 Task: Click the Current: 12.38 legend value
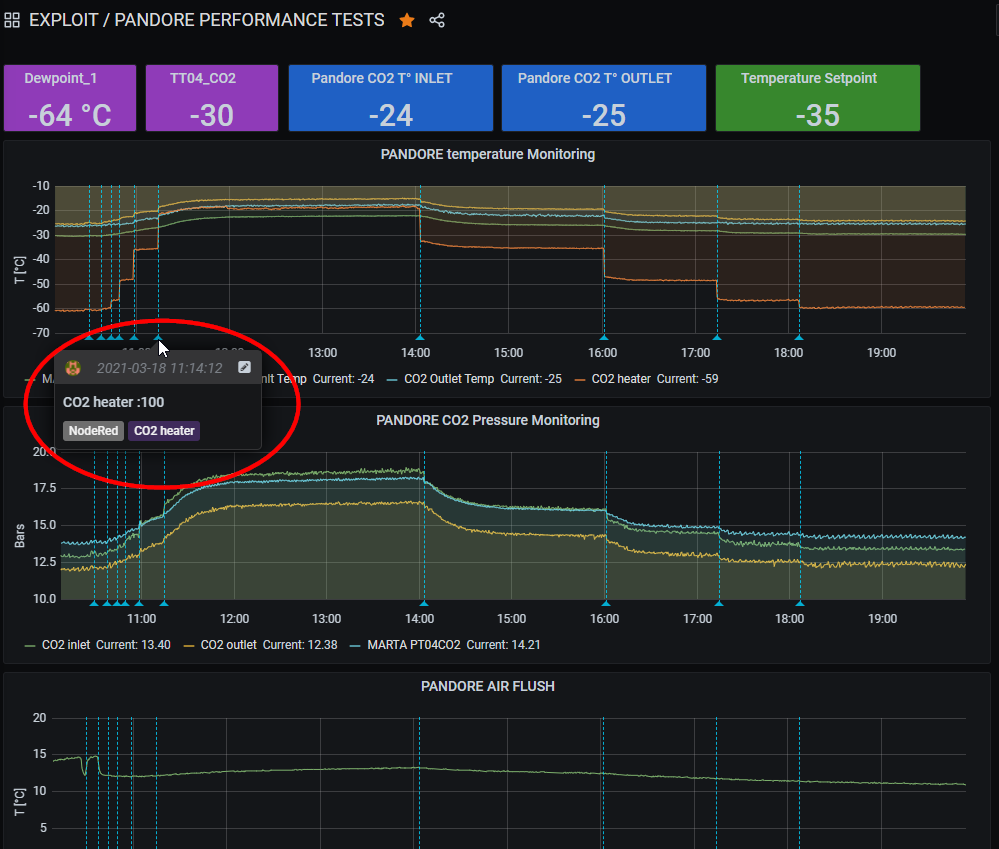[300, 645]
